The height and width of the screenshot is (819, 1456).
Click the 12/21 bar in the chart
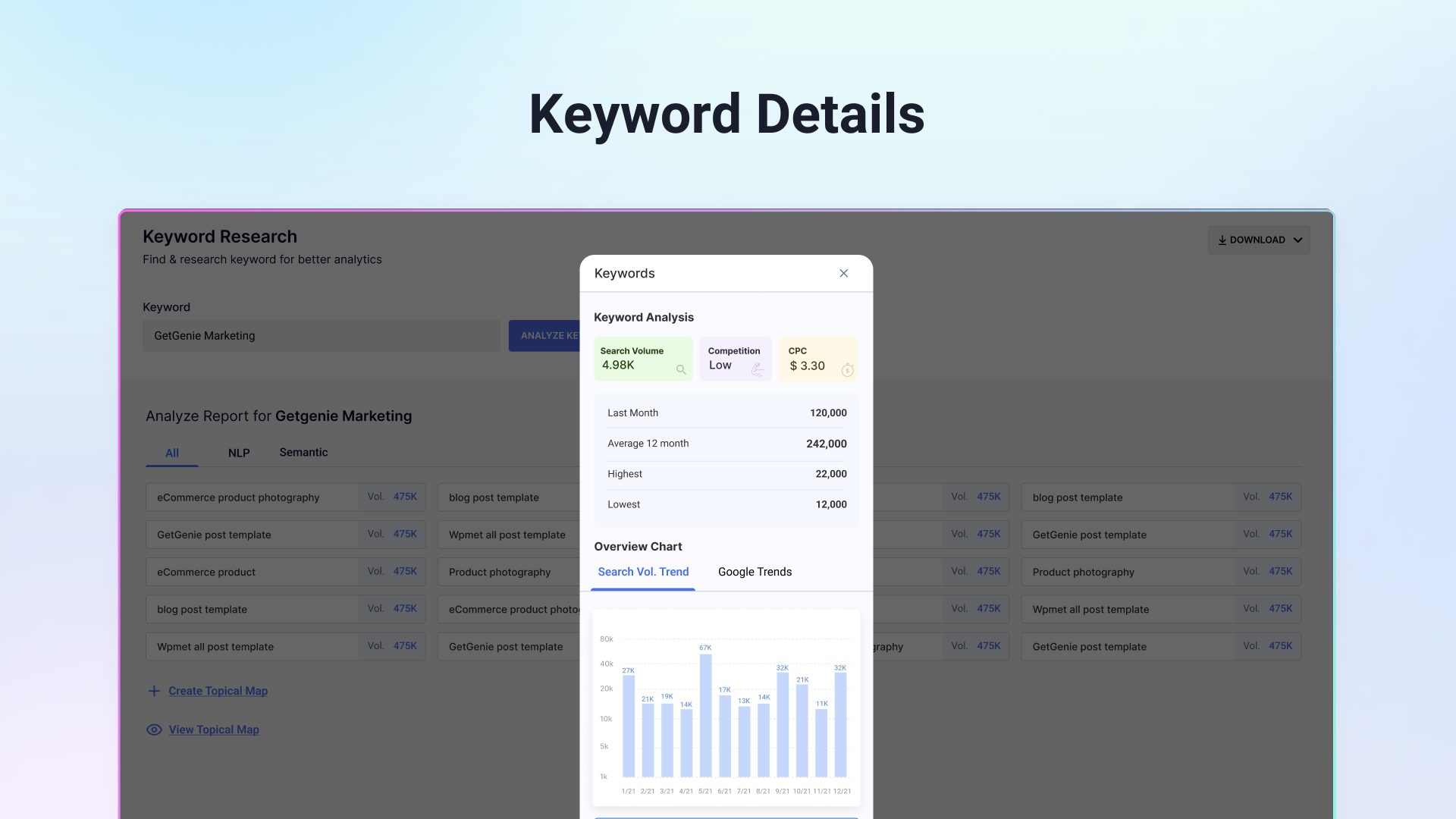click(x=840, y=724)
